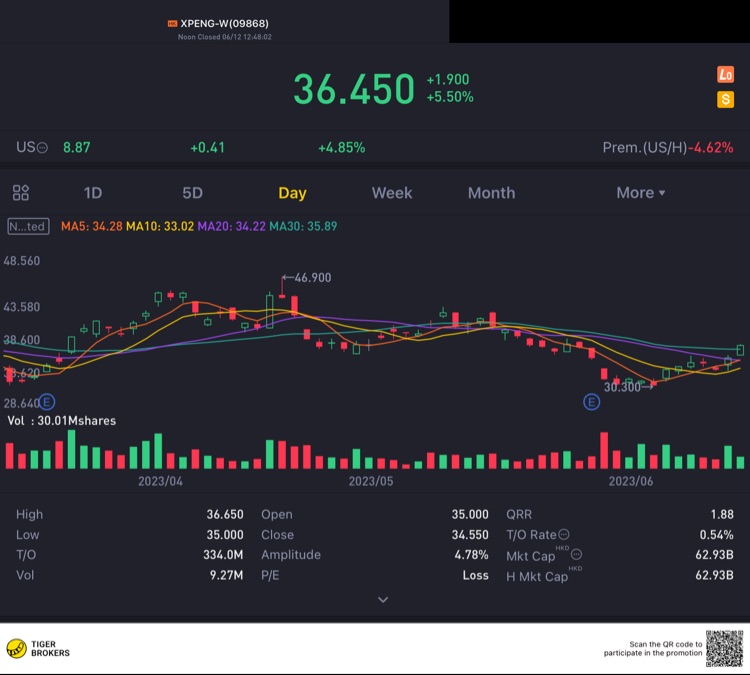Tap the T/O Rate value 0.54%
750x675 pixels.
click(717, 534)
